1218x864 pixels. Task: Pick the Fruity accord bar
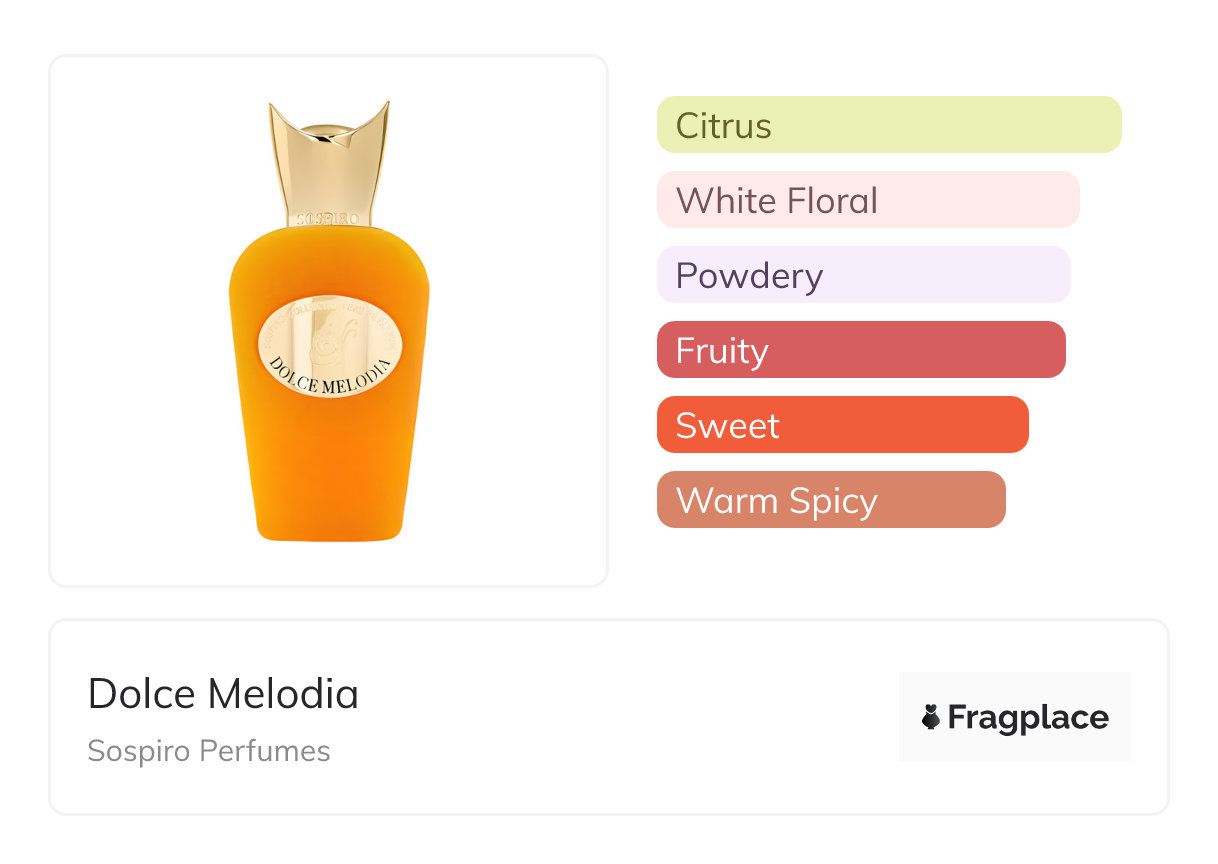[860, 350]
